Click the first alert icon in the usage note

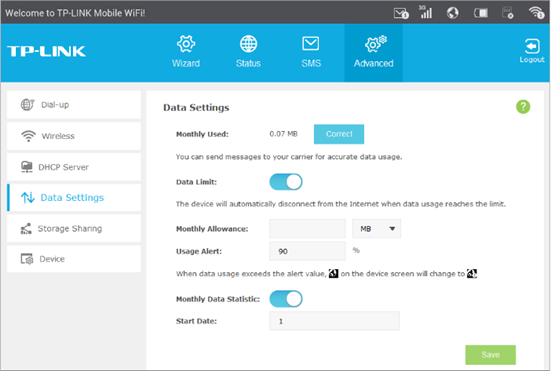point(334,273)
